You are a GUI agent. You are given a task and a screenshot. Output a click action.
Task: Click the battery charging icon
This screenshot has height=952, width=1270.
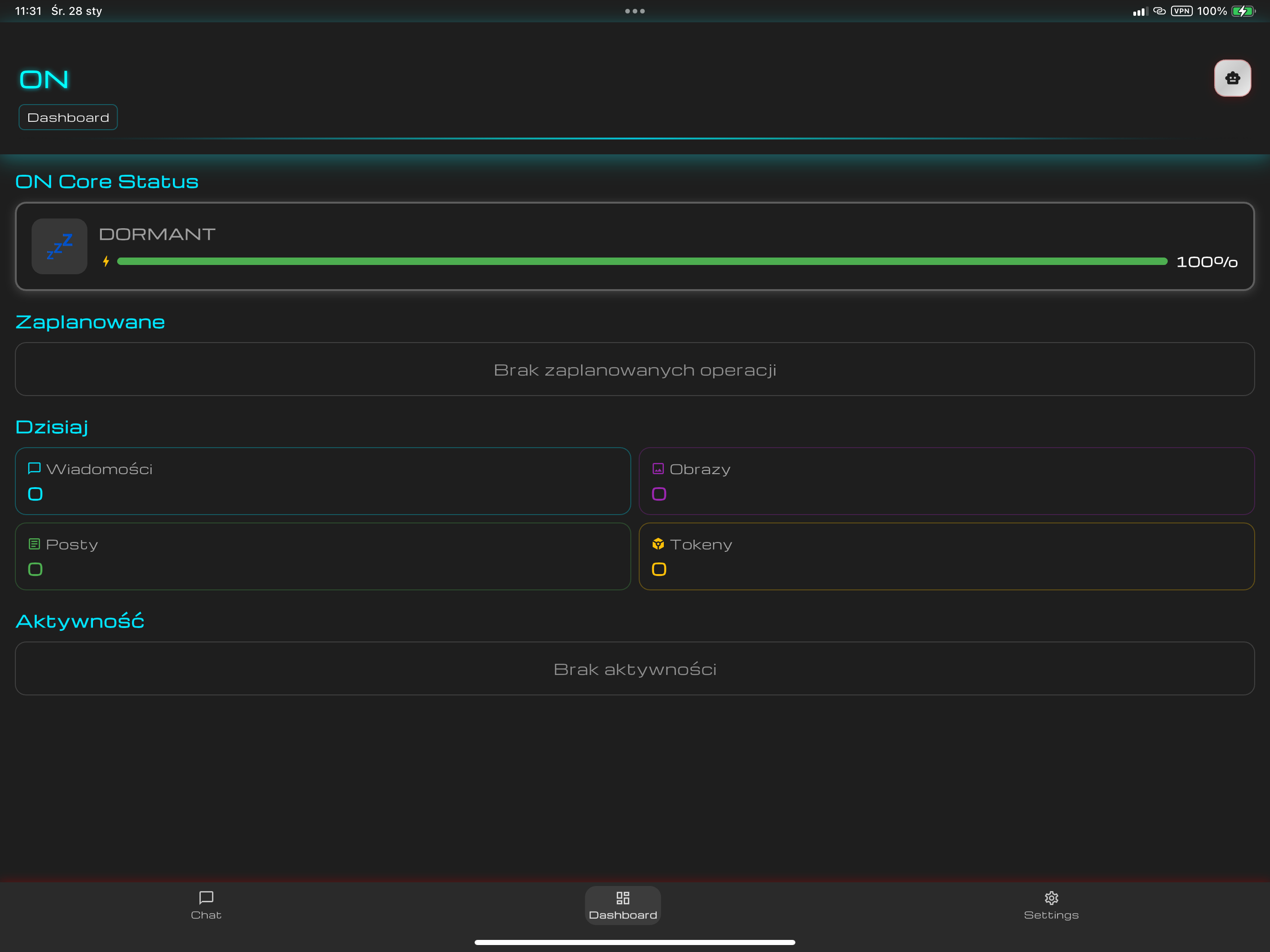point(1244,11)
